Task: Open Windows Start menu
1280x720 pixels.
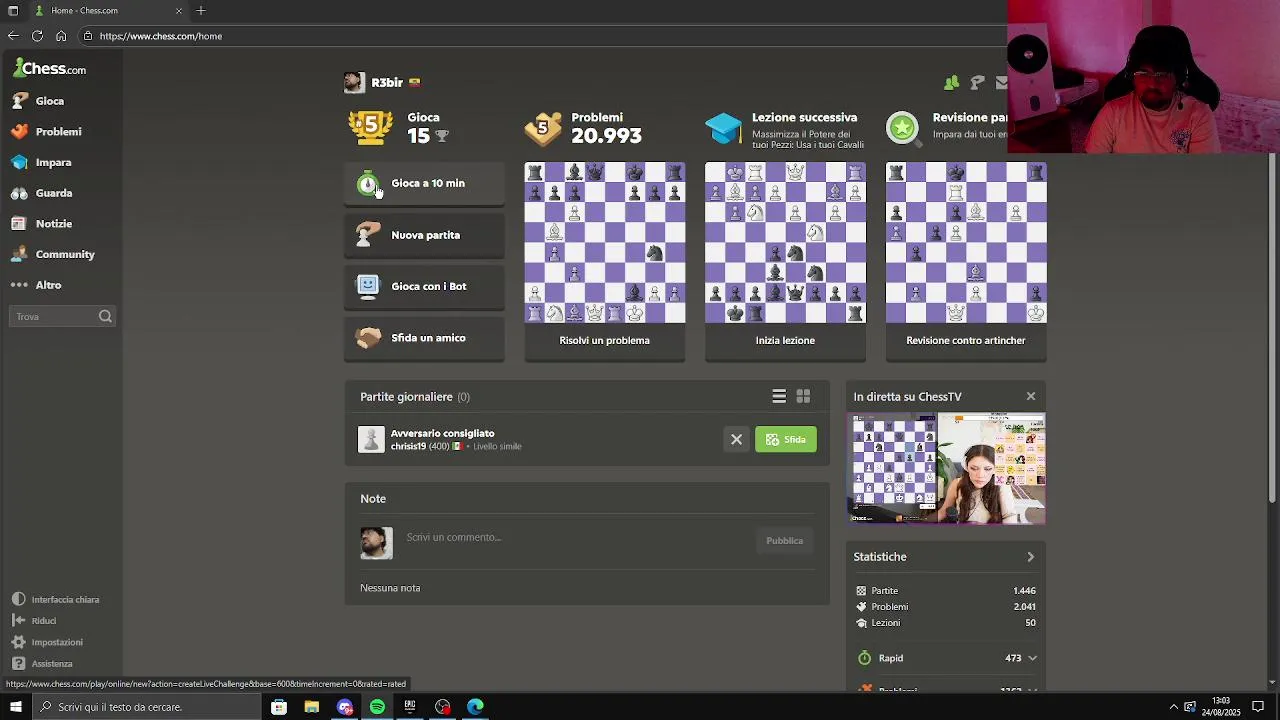Action: pyautogui.click(x=15, y=707)
